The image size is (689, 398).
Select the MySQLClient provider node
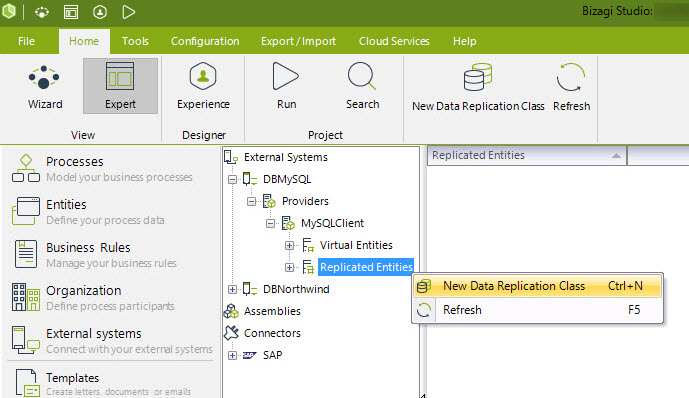(332, 223)
